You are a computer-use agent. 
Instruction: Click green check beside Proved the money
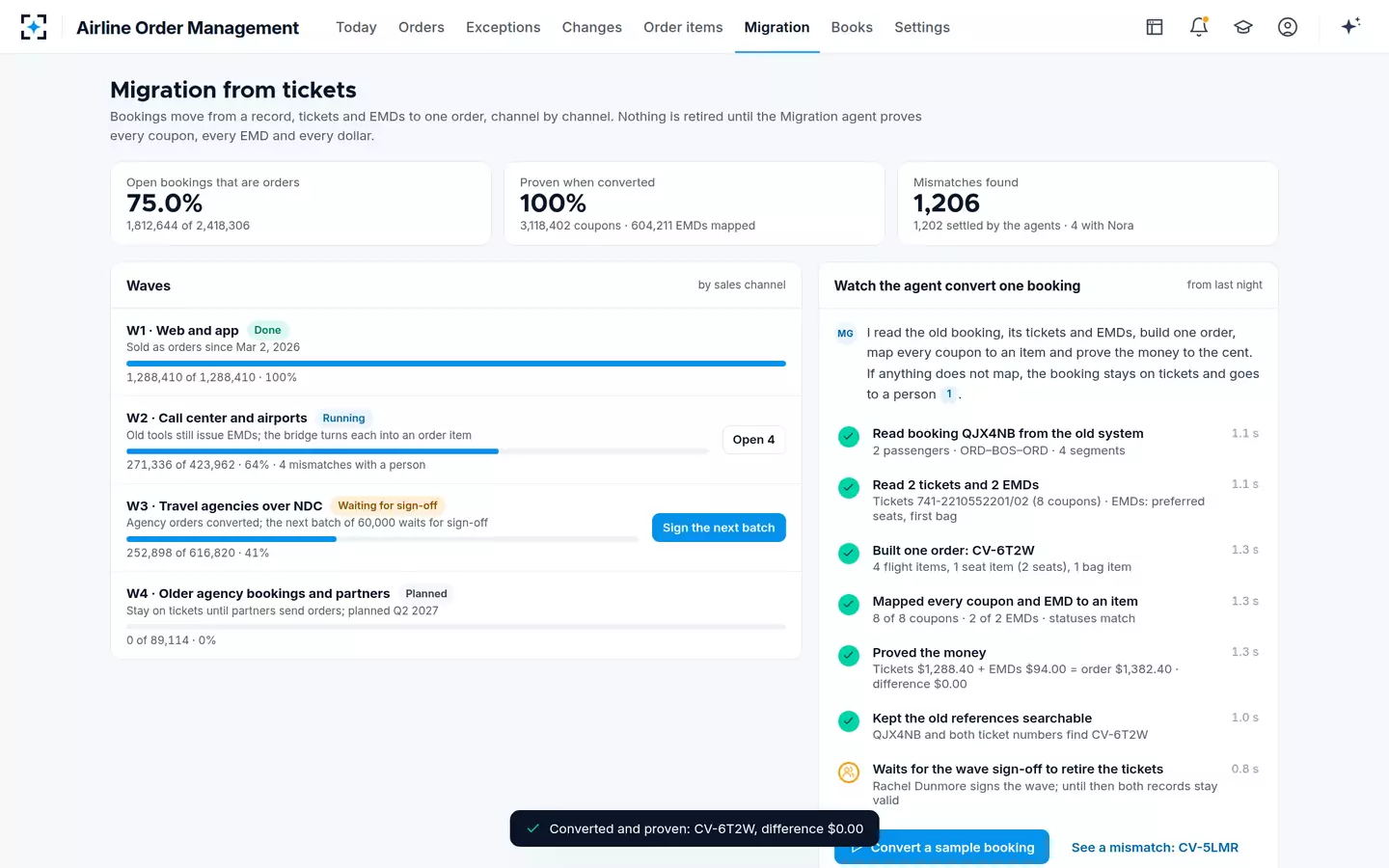coord(849,655)
